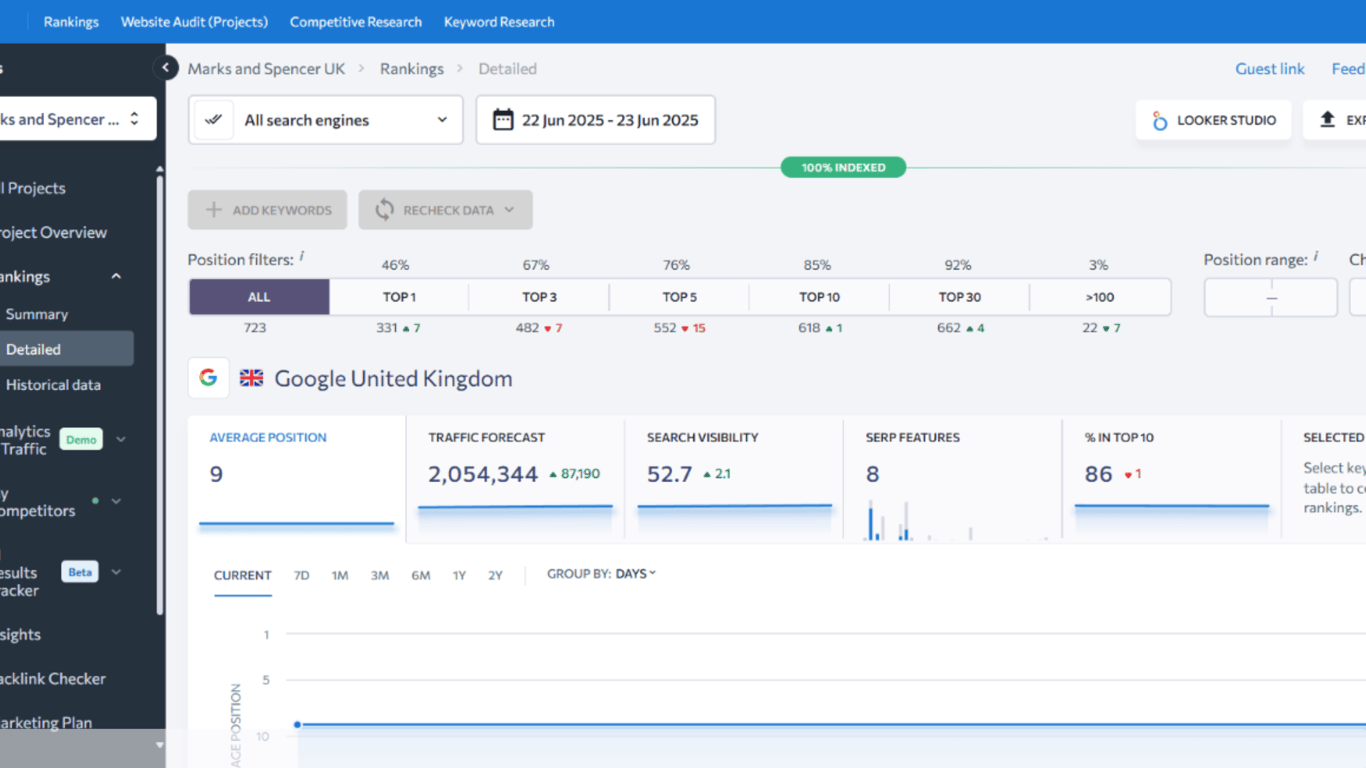The width and height of the screenshot is (1366, 768).
Task: Click the Google logo icon
Action: pos(208,378)
